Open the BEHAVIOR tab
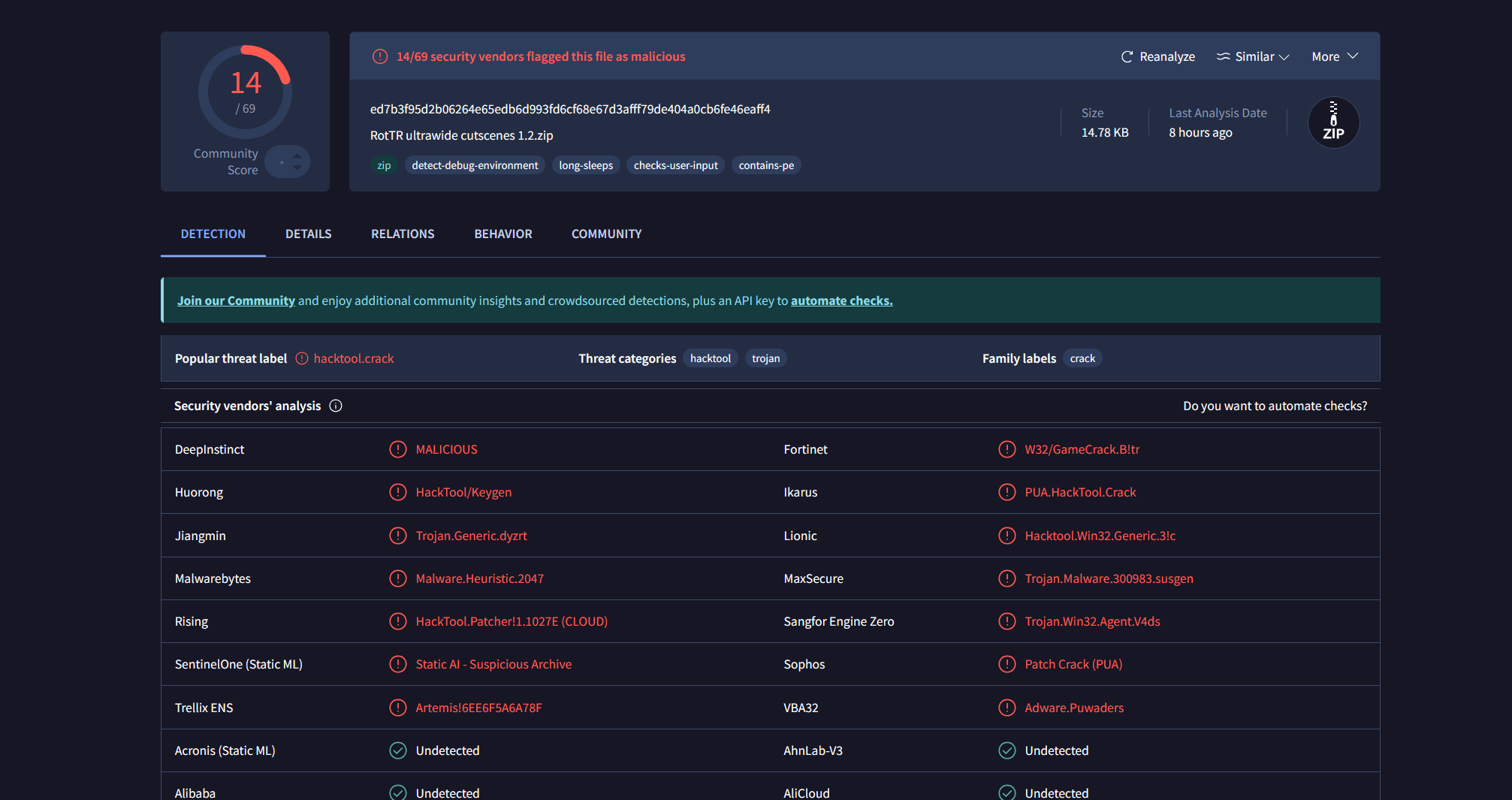This screenshot has height=800, width=1512. pos(503,234)
